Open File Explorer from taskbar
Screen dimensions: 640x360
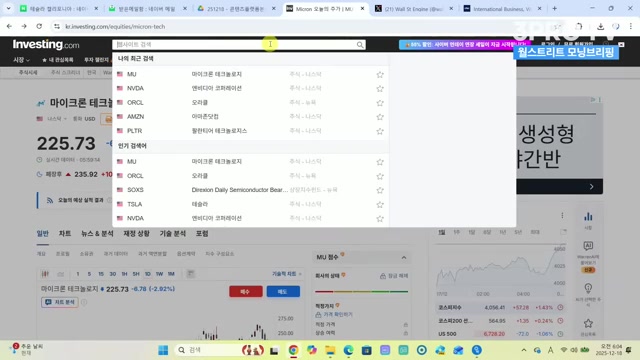pos(330,350)
